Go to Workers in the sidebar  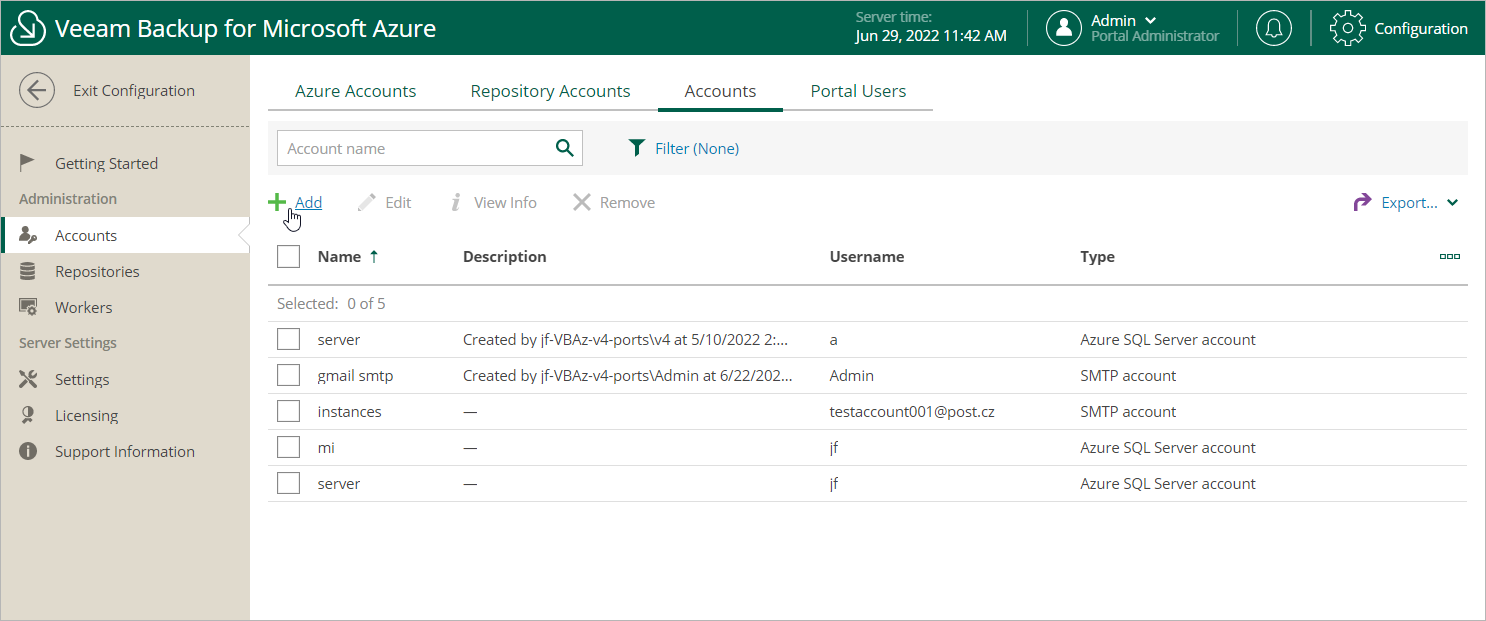(x=83, y=307)
